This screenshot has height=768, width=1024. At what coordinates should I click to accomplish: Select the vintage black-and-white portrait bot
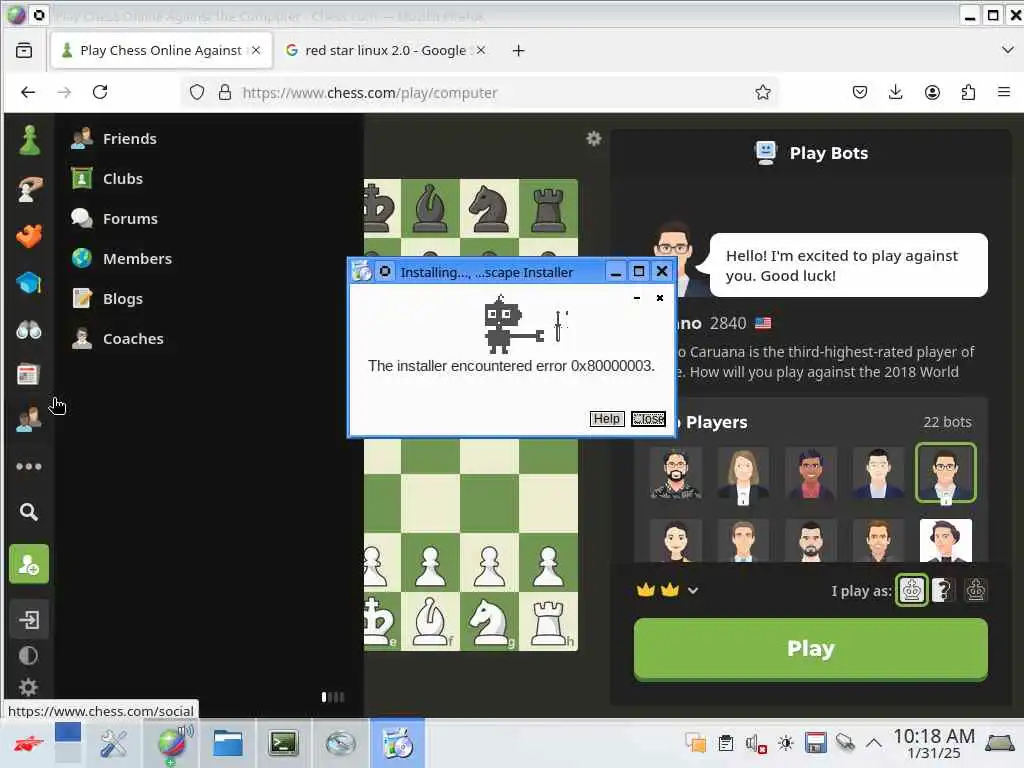[946, 541]
